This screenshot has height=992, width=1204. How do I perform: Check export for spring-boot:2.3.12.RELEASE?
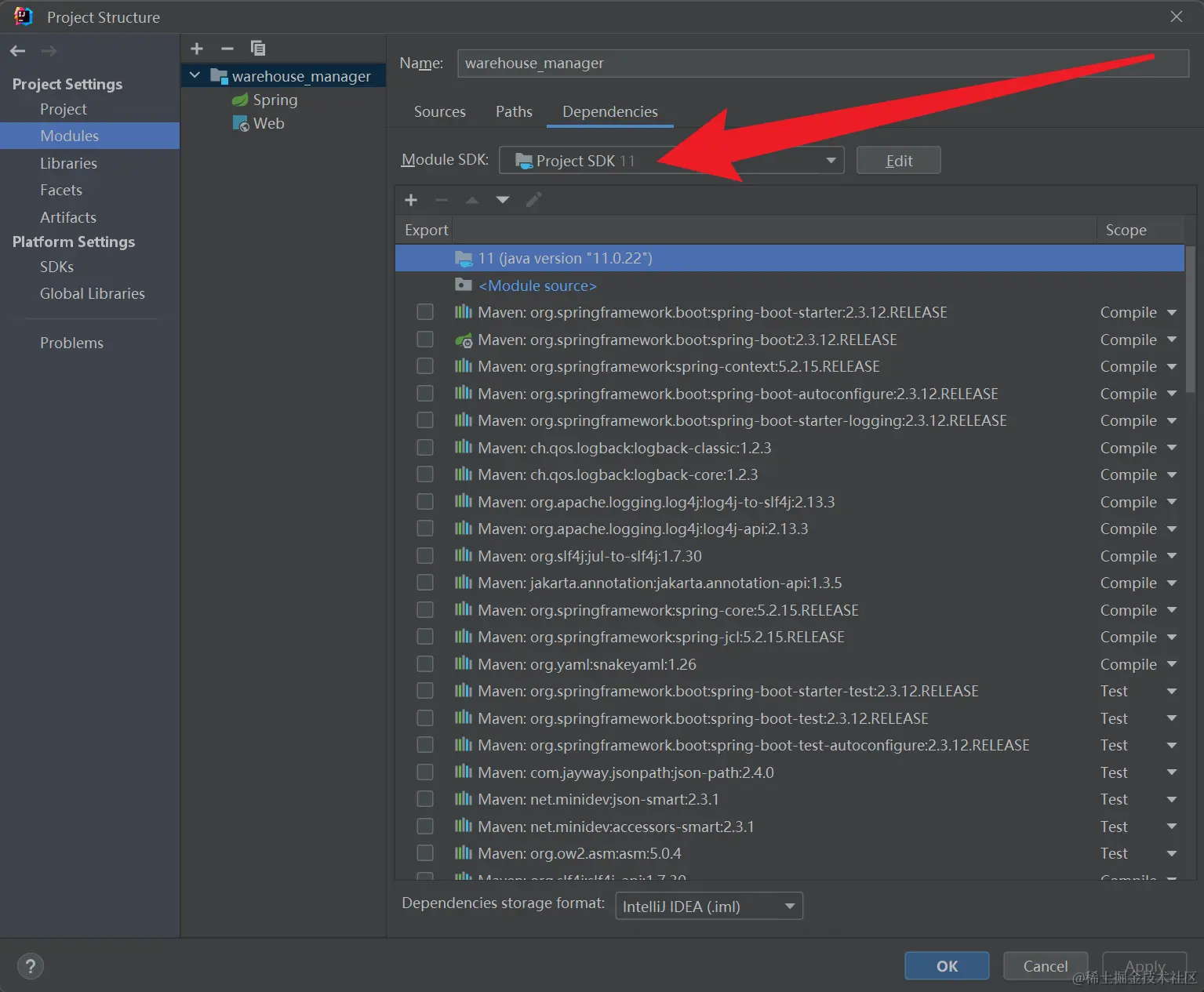pyautogui.click(x=425, y=340)
